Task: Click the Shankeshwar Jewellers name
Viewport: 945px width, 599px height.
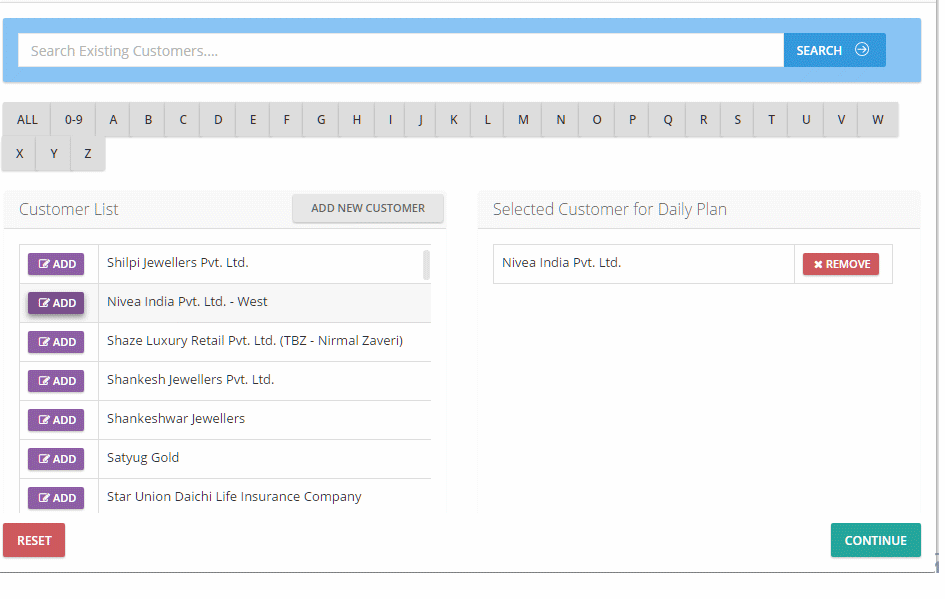Action: pos(176,418)
